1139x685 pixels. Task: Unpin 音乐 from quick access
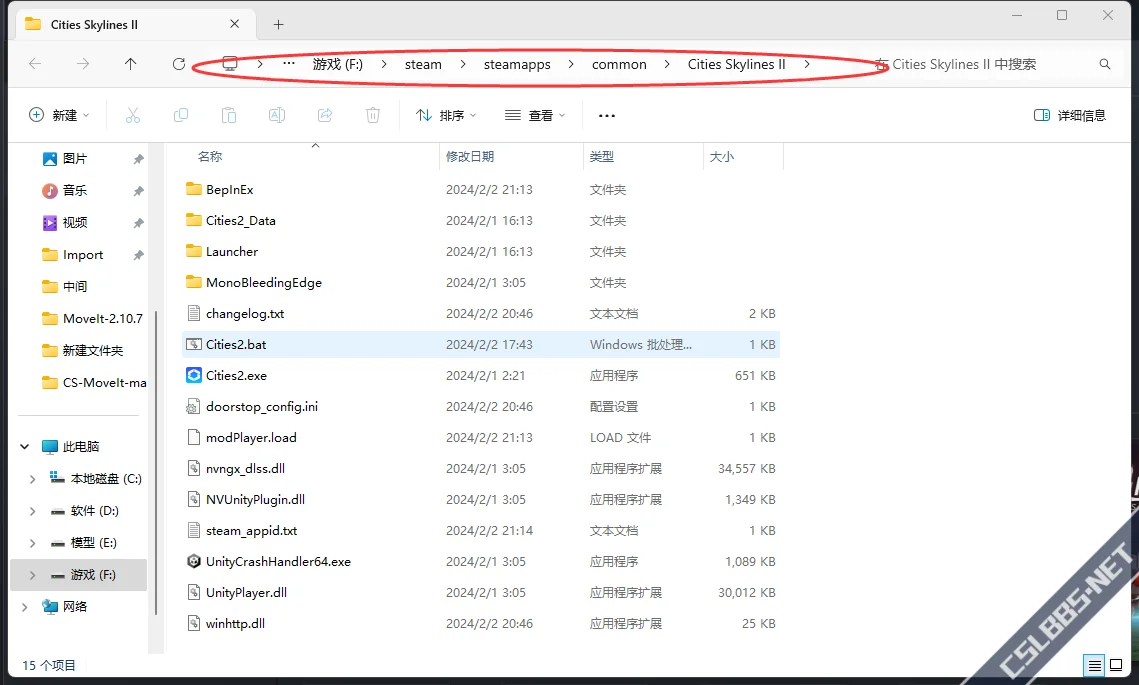[138, 191]
